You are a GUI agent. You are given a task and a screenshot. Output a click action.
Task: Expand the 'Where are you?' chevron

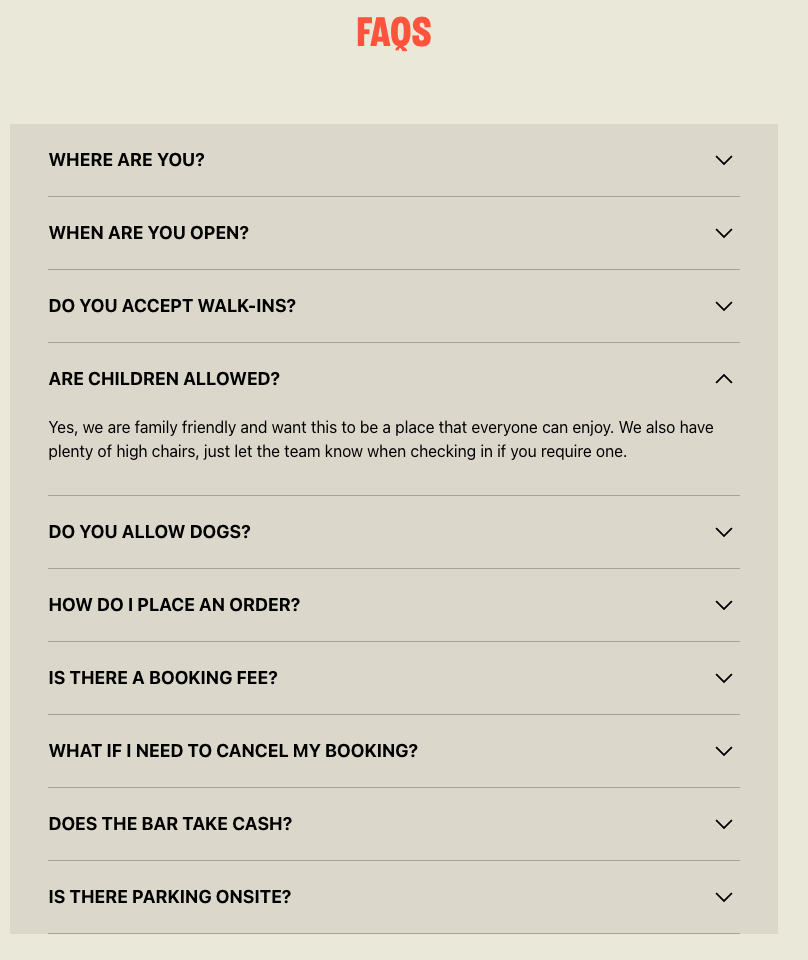tap(724, 160)
